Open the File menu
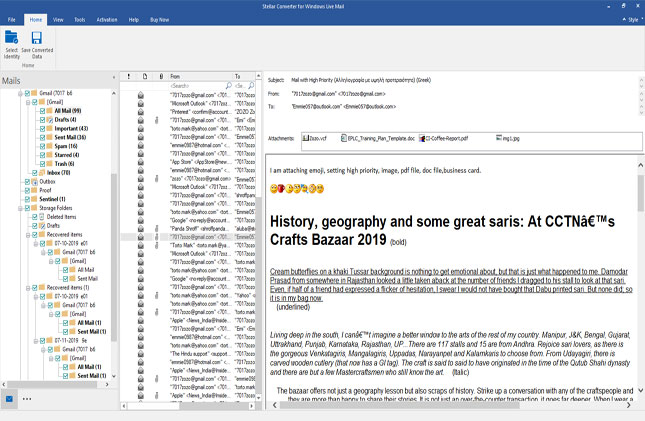This screenshot has height=421, width=645. [12, 20]
